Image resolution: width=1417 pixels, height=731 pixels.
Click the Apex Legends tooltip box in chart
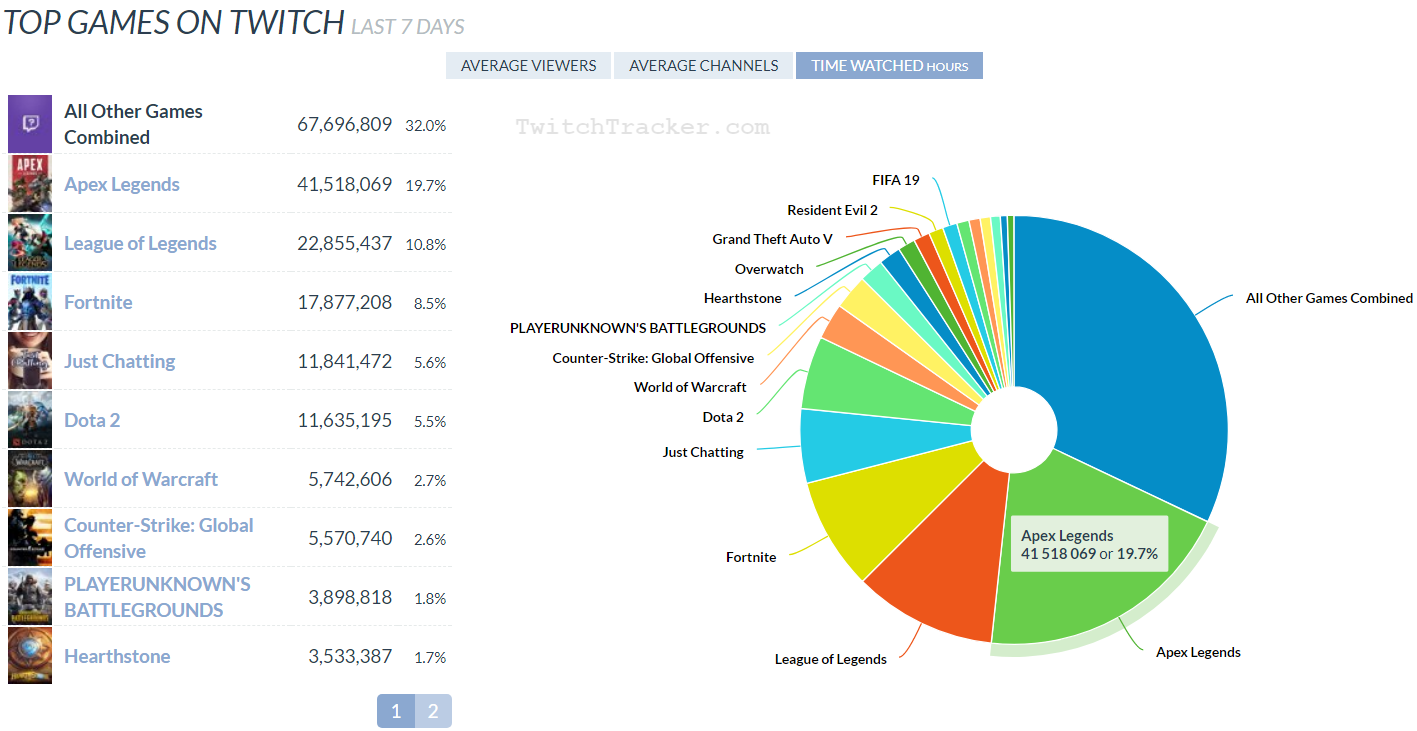pos(1089,544)
